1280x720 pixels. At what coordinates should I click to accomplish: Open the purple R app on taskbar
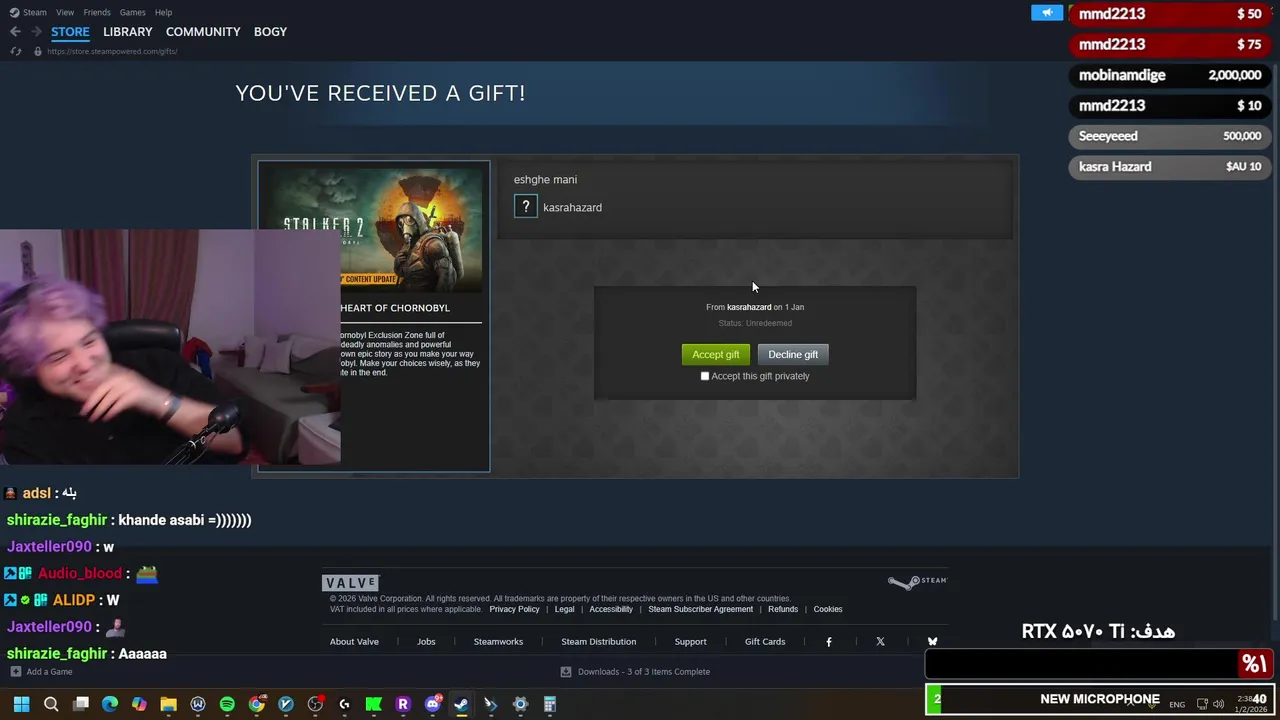403,704
